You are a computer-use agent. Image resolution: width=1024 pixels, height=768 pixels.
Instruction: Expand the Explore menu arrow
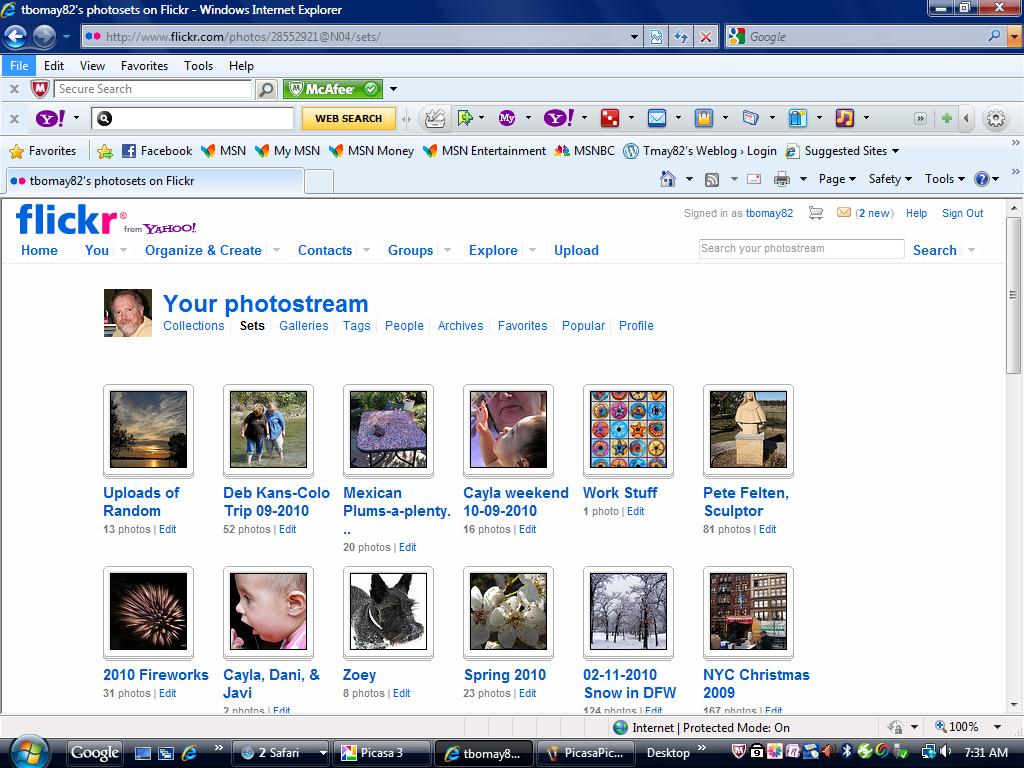[x=532, y=250]
